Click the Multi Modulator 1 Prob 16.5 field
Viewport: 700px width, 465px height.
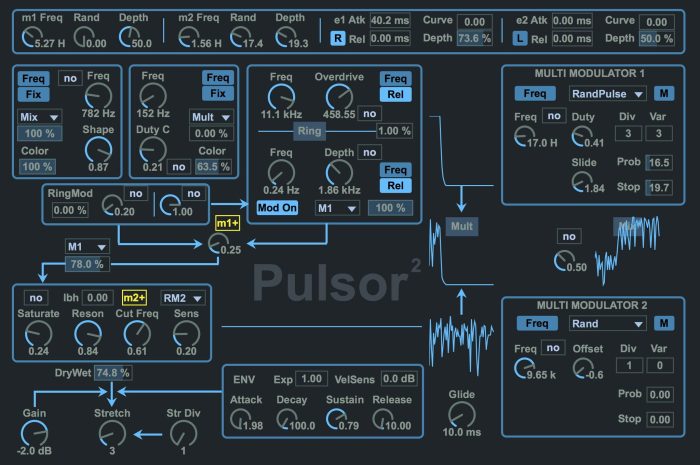[x=659, y=162]
